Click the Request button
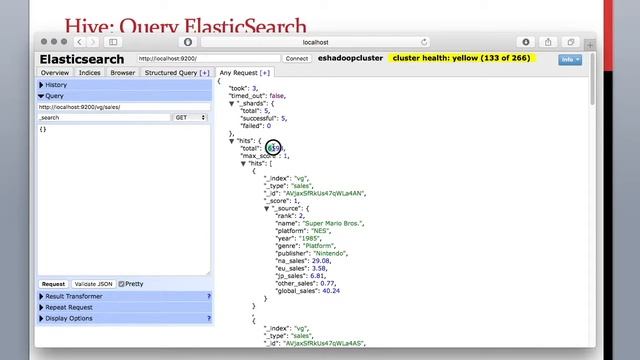 tap(53, 284)
